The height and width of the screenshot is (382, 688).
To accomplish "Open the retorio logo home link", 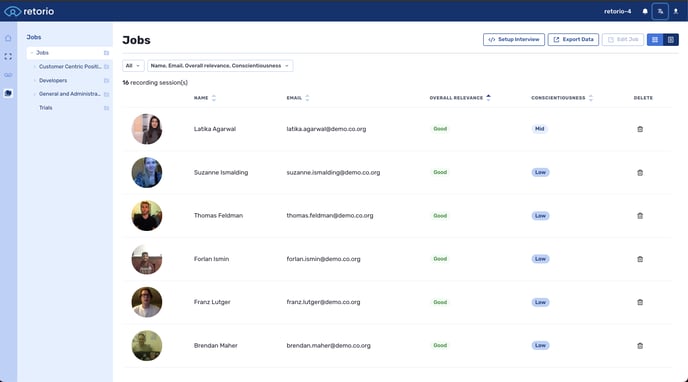I will coord(29,11).
